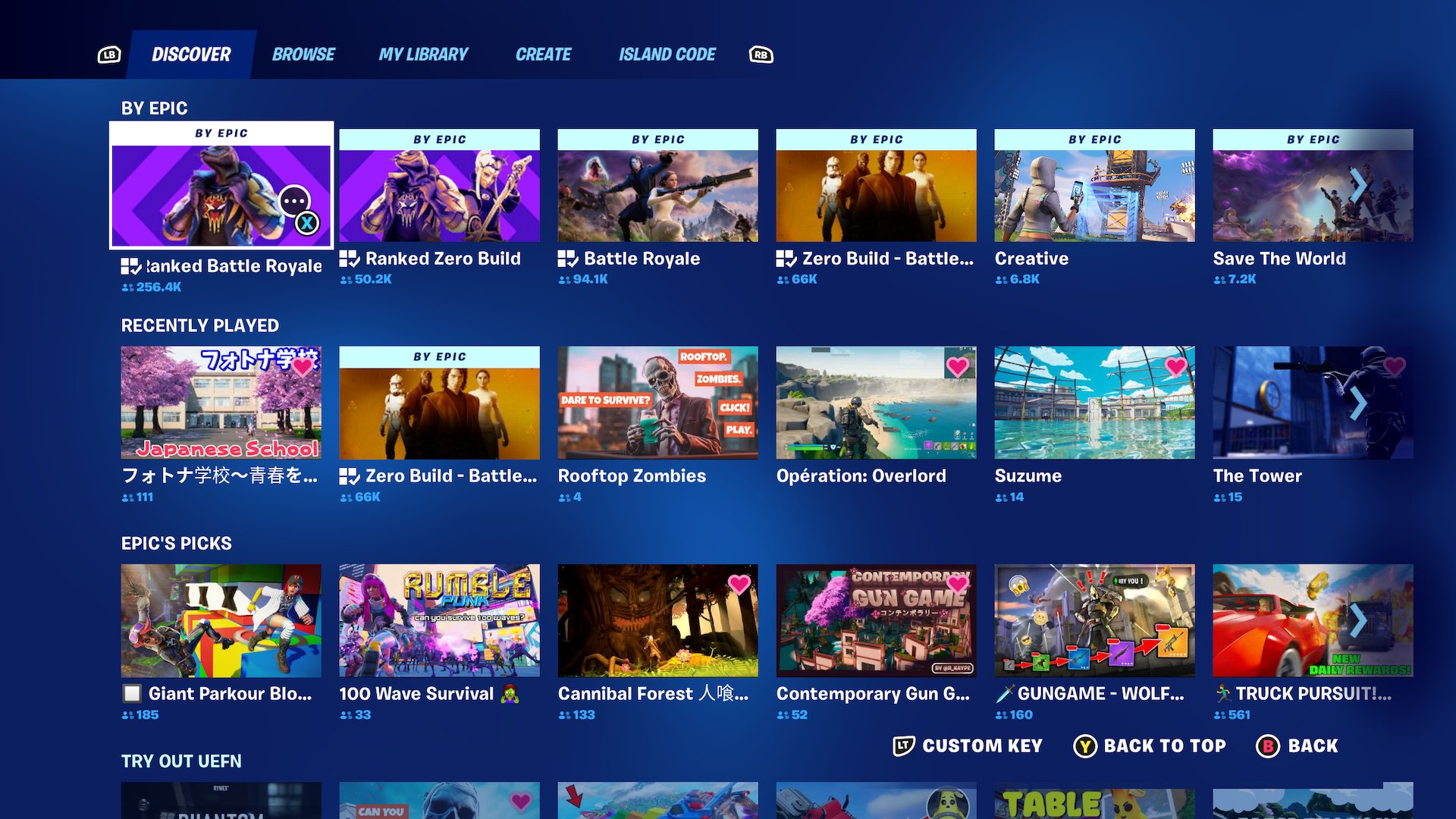The height and width of the screenshot is (819, 1456).
Task: Click the sword icon beside GUNGAME - WOLF
Action: coord(1004,694)
